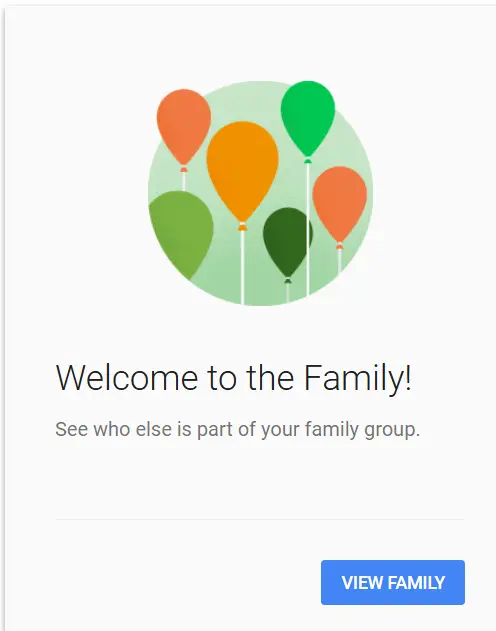Click the white string of the orange balloon

click(x=242, y=268)
